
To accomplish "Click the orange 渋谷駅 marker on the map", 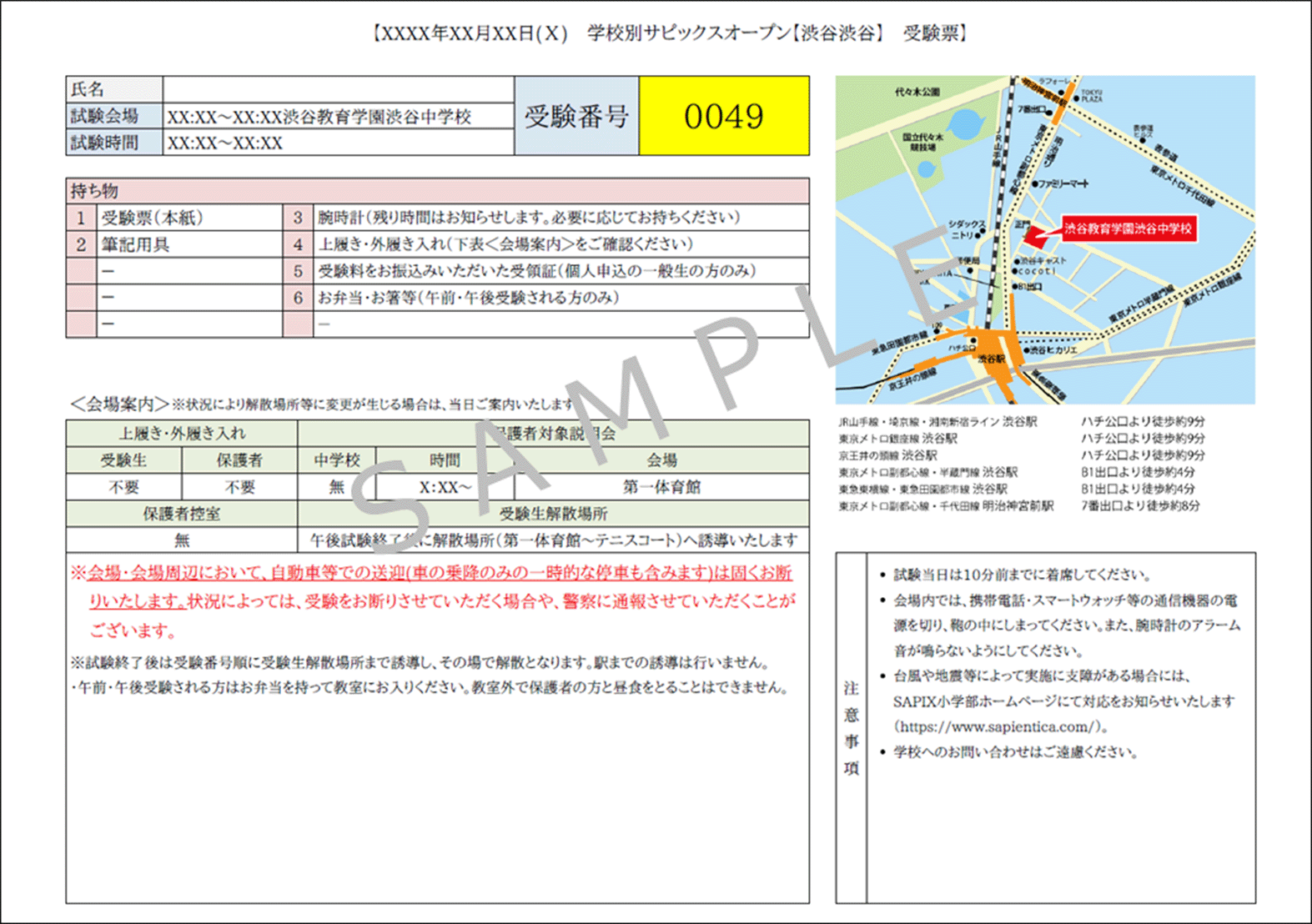I will point(991,359).
